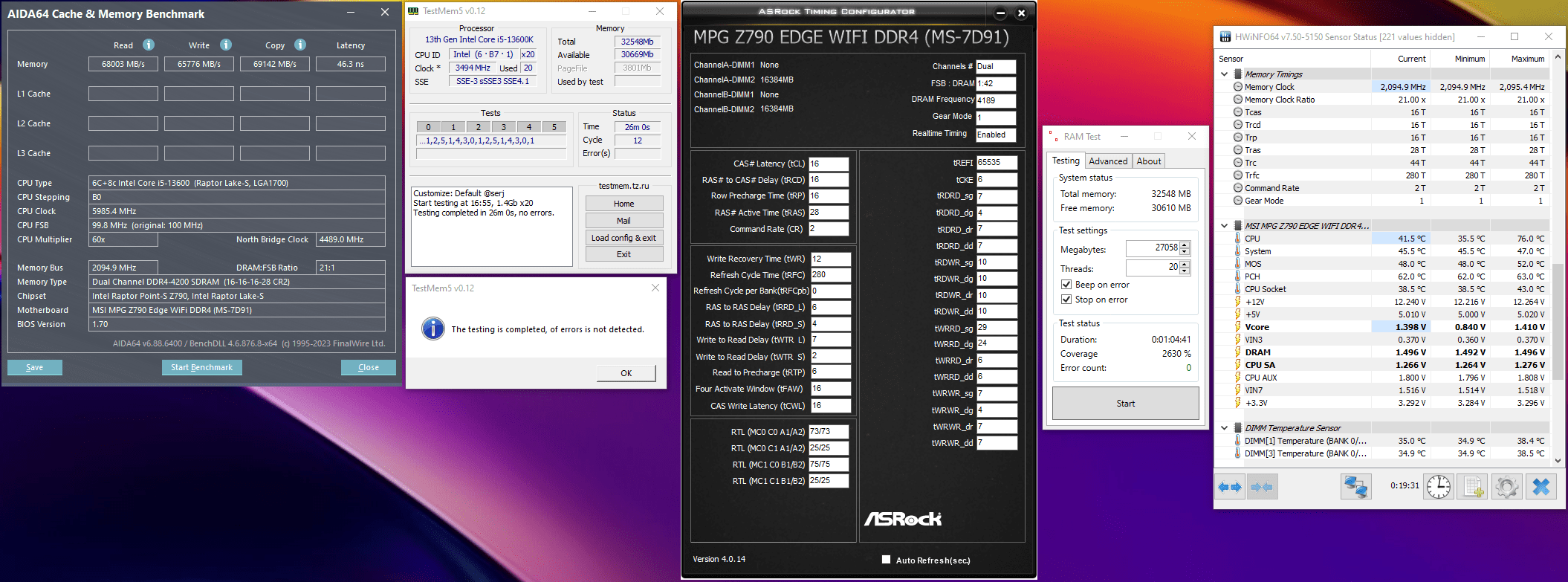Click the Close button in AIDA64 benchmark
The width and height of the screenshot is (1568, 582).
[369, 367]
